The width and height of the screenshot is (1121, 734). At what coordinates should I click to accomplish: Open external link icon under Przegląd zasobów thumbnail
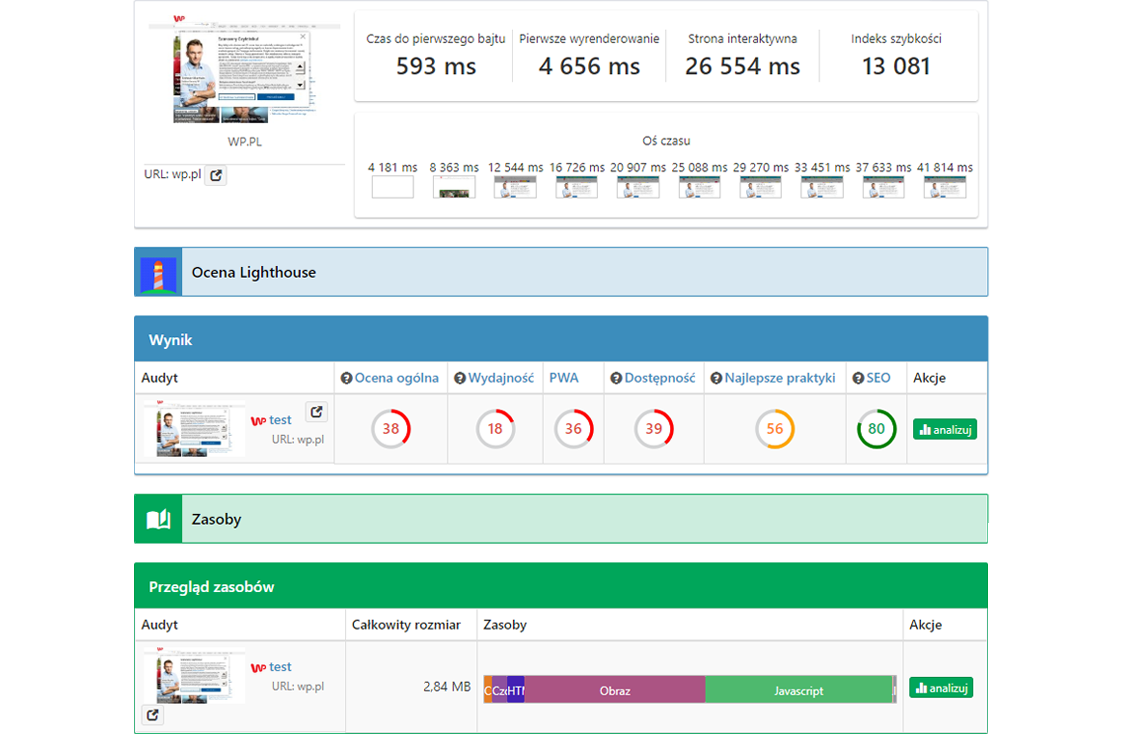coord(152,715)
